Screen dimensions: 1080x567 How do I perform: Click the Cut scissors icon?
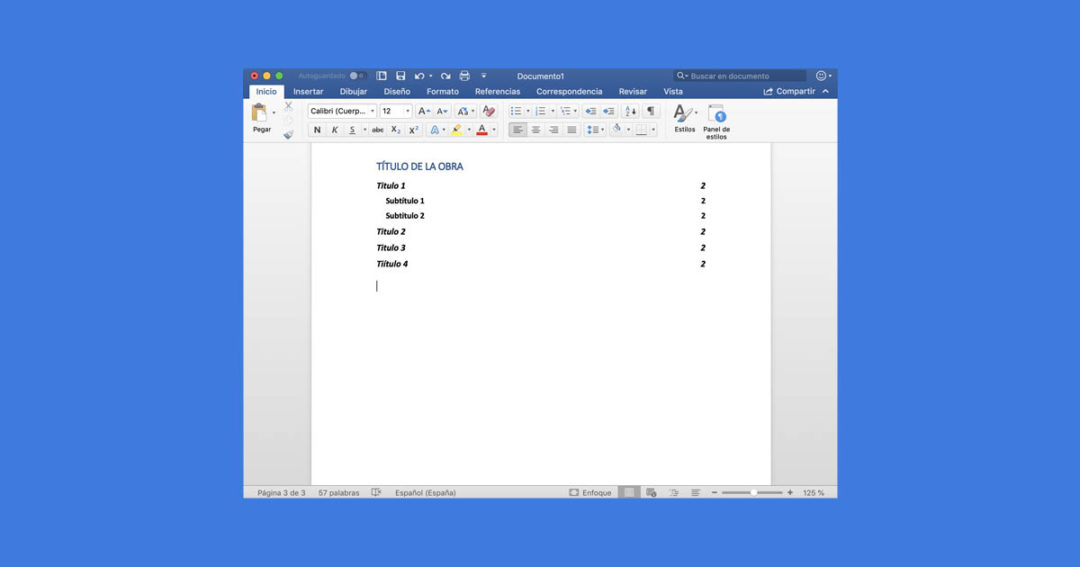coord(288,106)
